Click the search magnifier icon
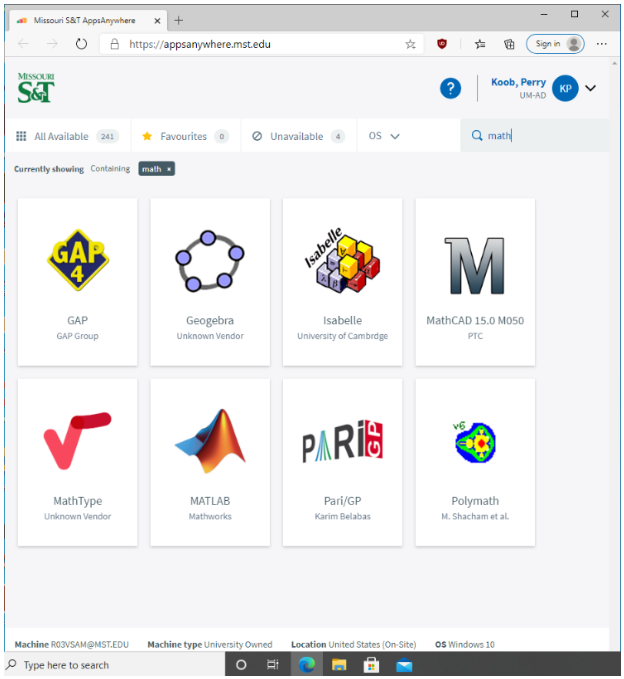Image resolution: width=624 pixels, height=679 pixels. coord(477,136)
